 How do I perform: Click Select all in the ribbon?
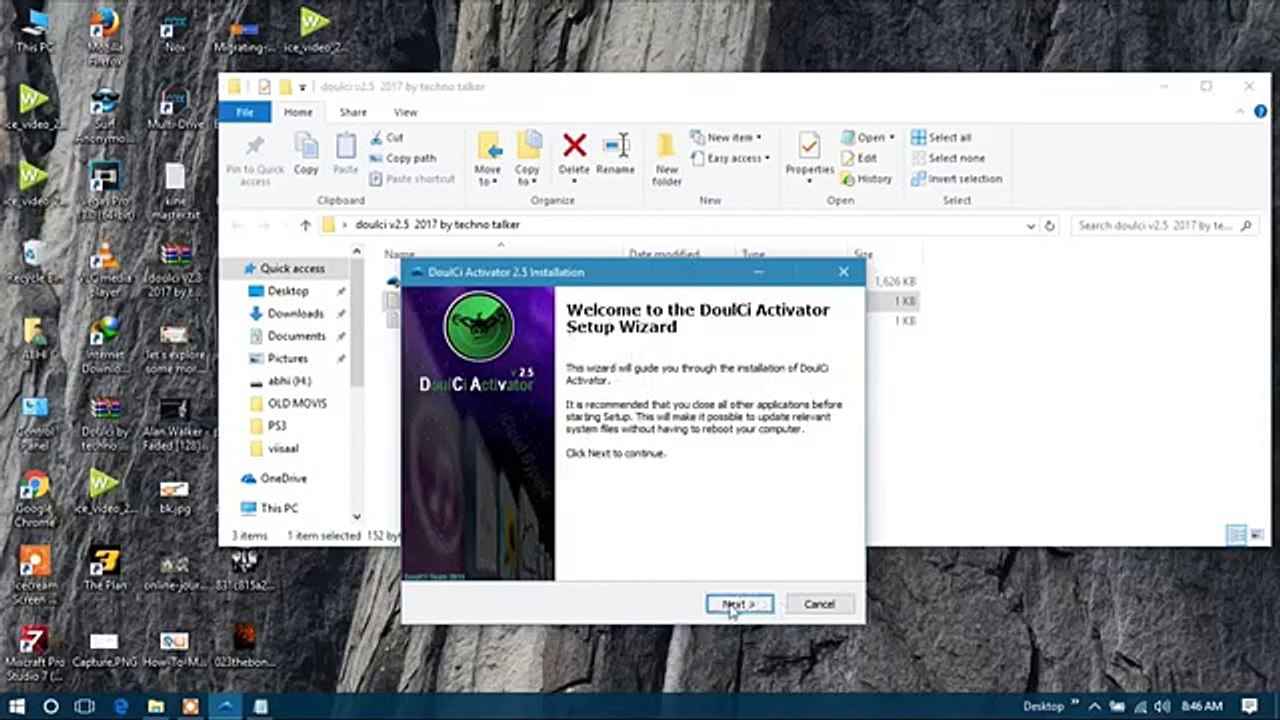(x=941, y=137)
